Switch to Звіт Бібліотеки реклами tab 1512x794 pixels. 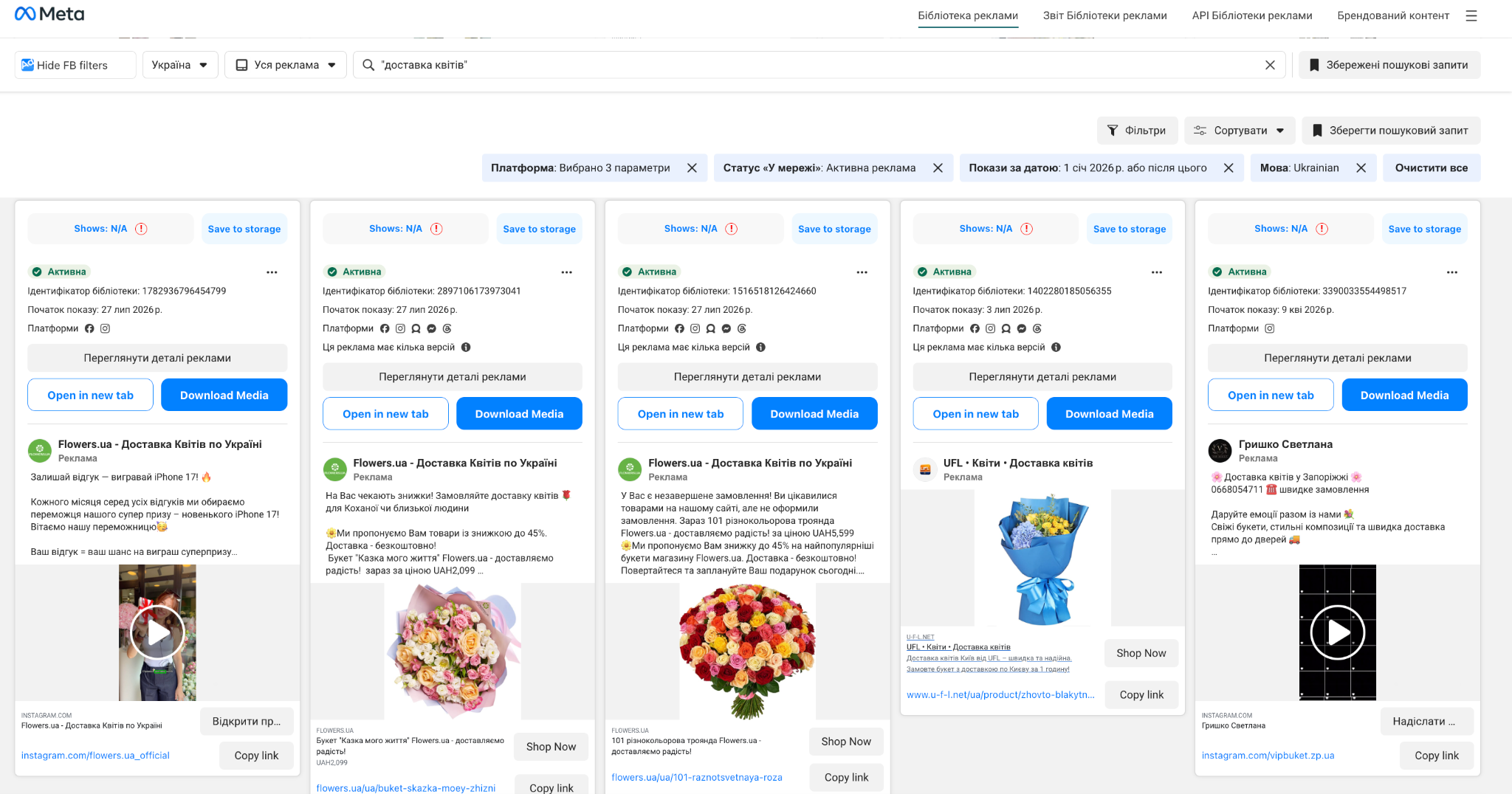[1104, 15]
